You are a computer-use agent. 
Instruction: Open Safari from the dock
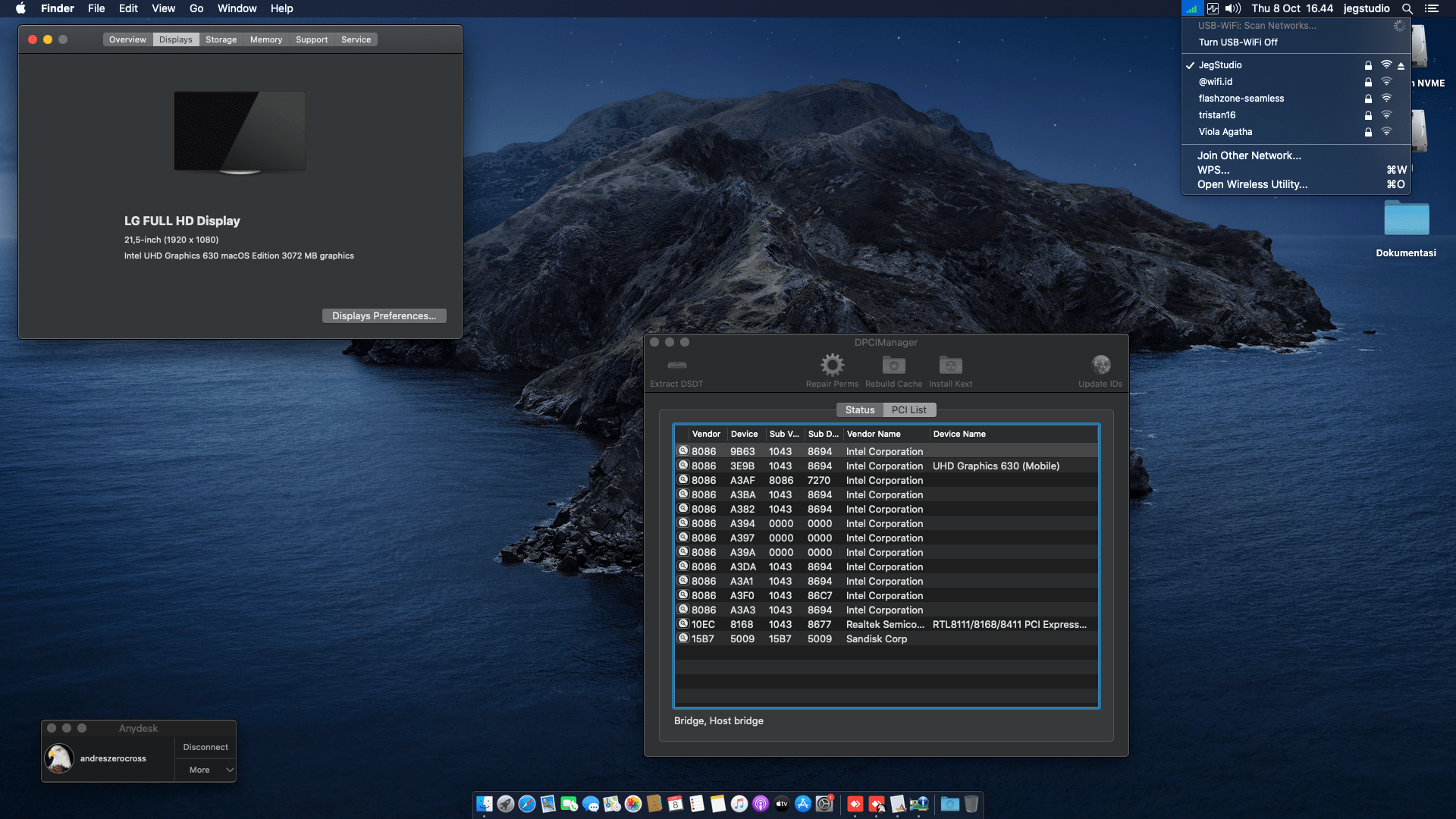tap(527, 804)
